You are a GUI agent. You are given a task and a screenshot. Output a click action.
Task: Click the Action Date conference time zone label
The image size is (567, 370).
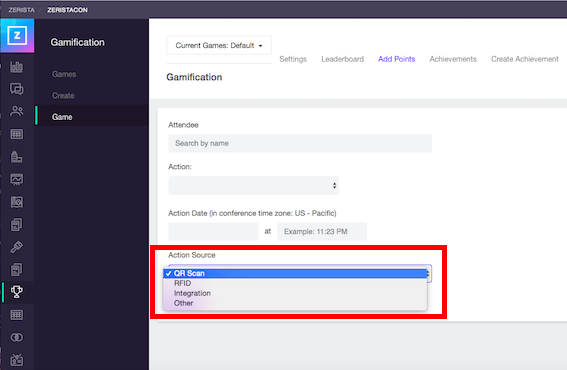click(x=252, y=213)
